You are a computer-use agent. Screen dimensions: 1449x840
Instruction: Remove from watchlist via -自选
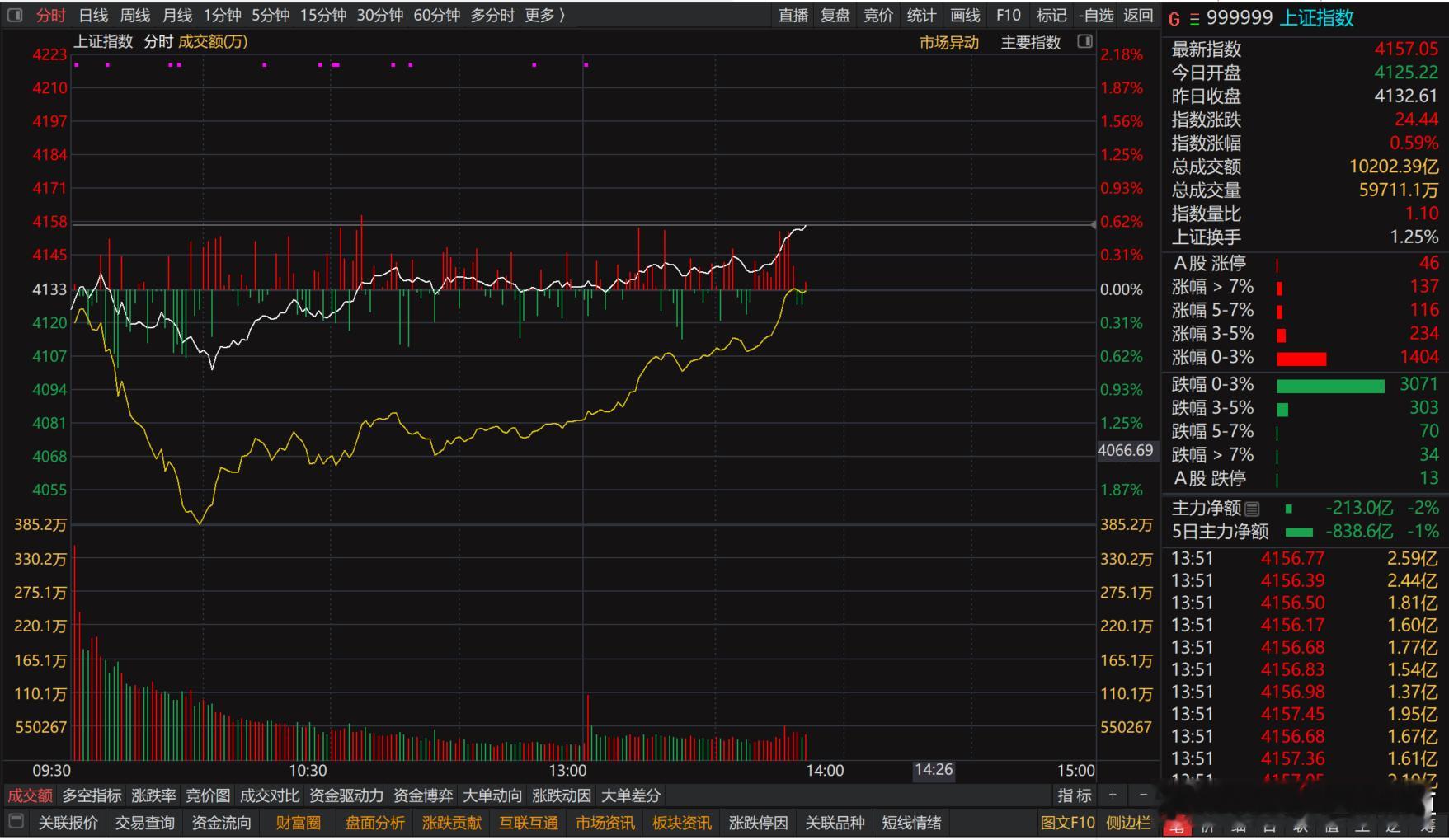[1096, 16]
